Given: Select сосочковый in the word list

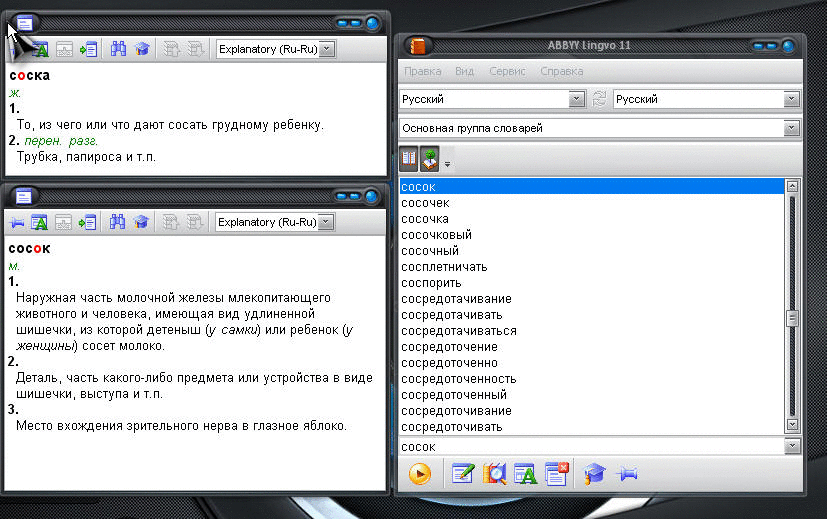Looking at the screenshot, I should 592,235.
